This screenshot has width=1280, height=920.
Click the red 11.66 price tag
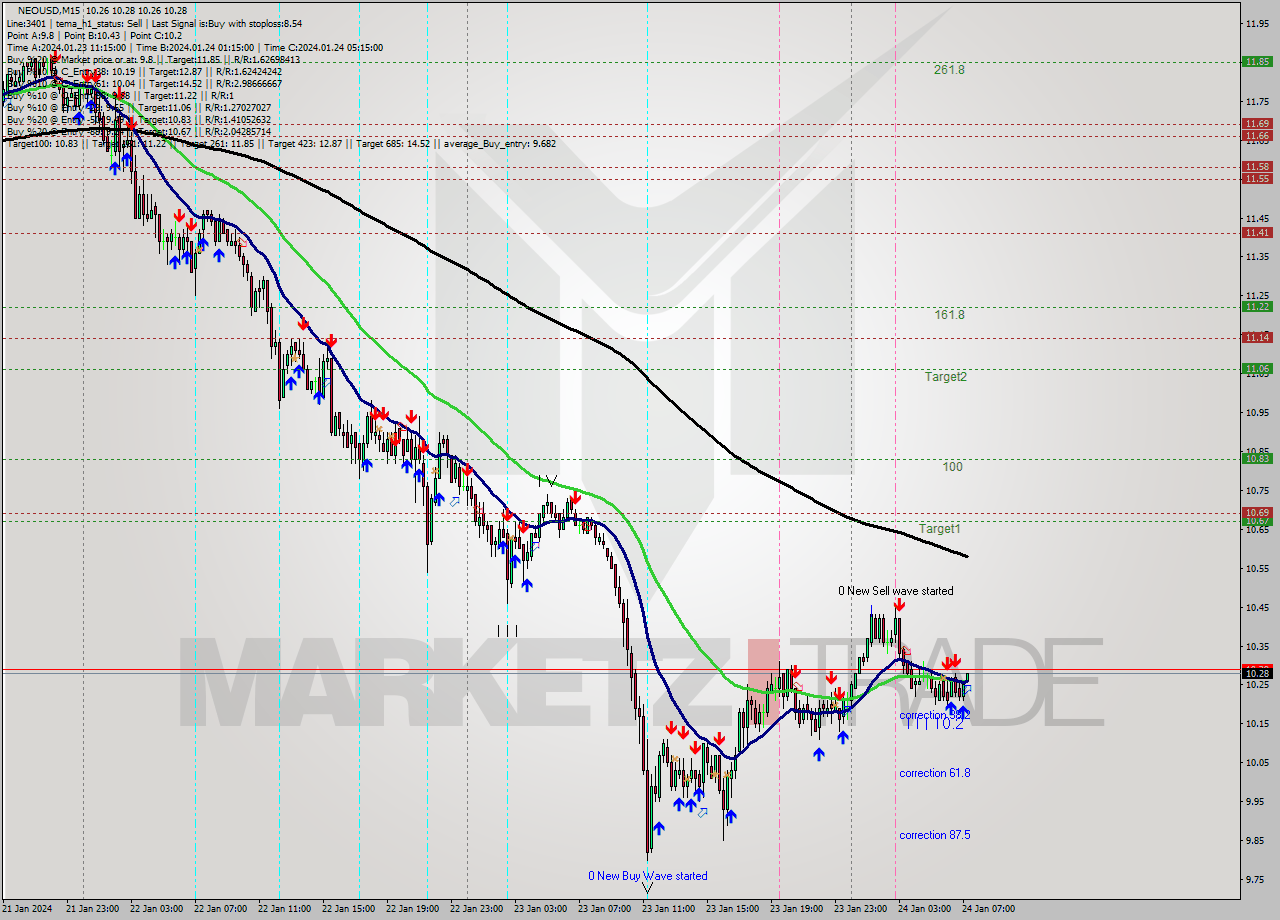(x=1256, y=135)
